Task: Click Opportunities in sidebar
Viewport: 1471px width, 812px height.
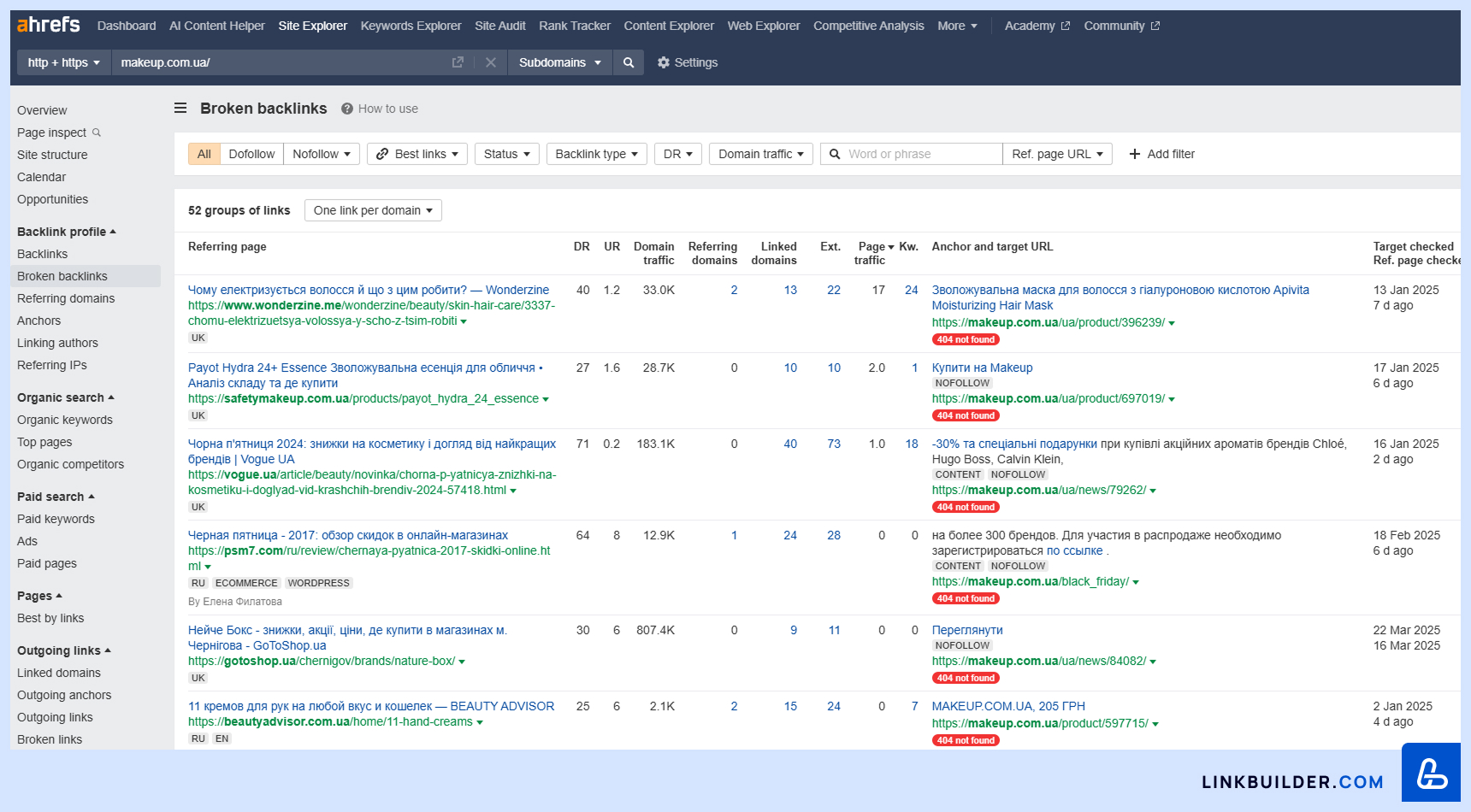Action: pyautogui.click(x=52, y=199)
